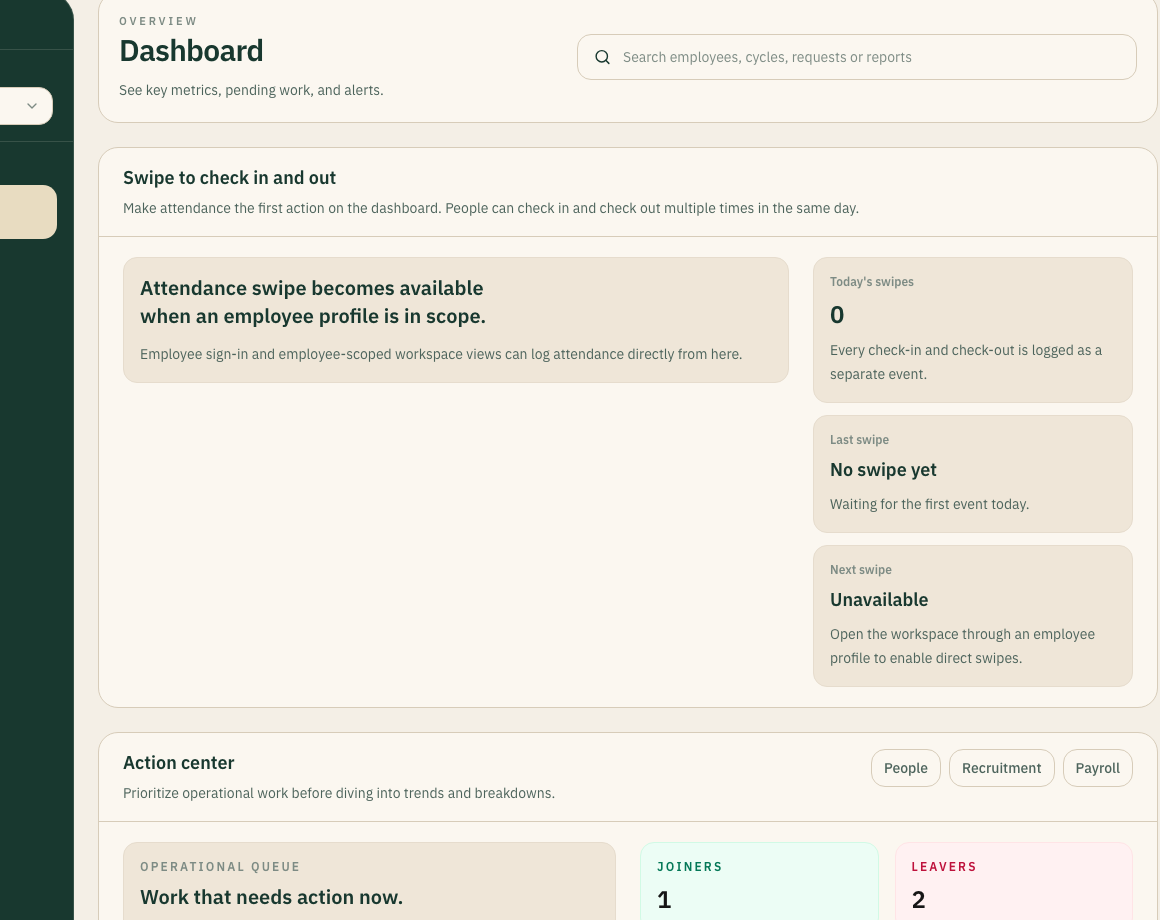
Task: Open the Today's swipes metric card
Action: click(972, 330)
